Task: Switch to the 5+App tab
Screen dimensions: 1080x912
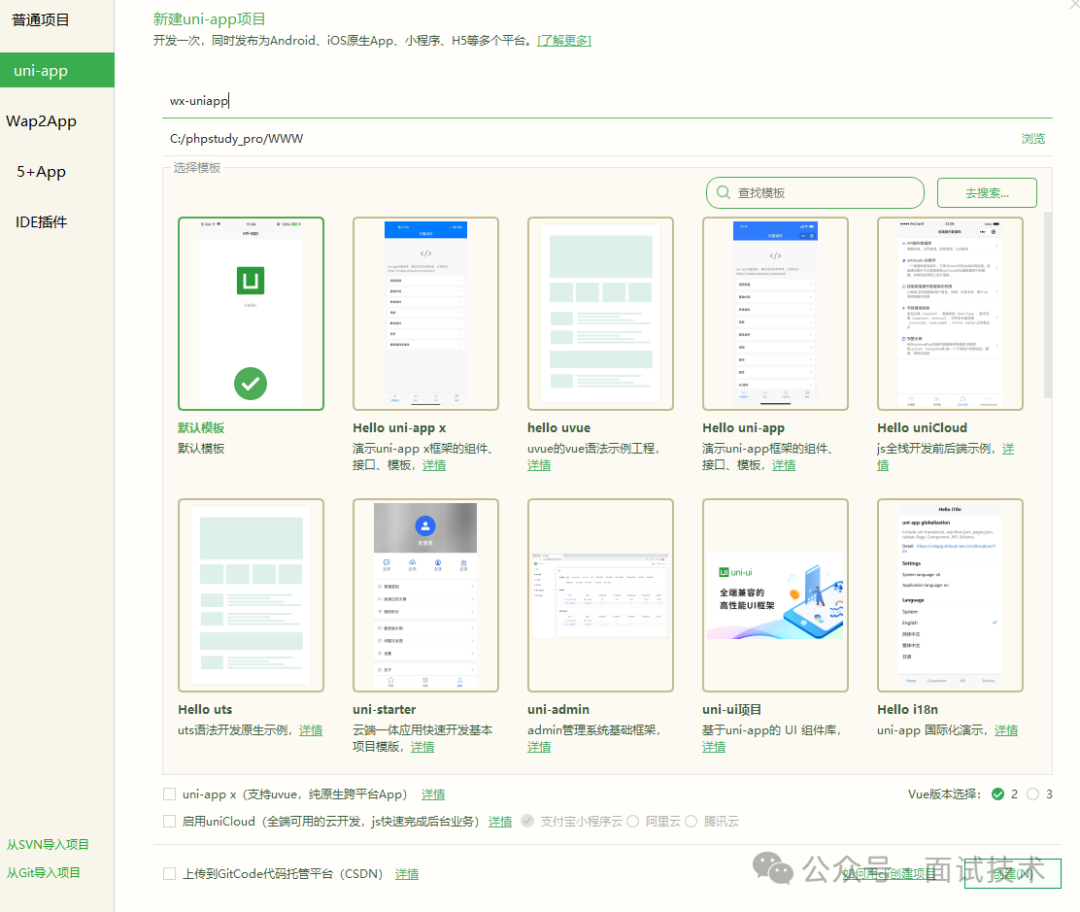Action: pos(41,172)
